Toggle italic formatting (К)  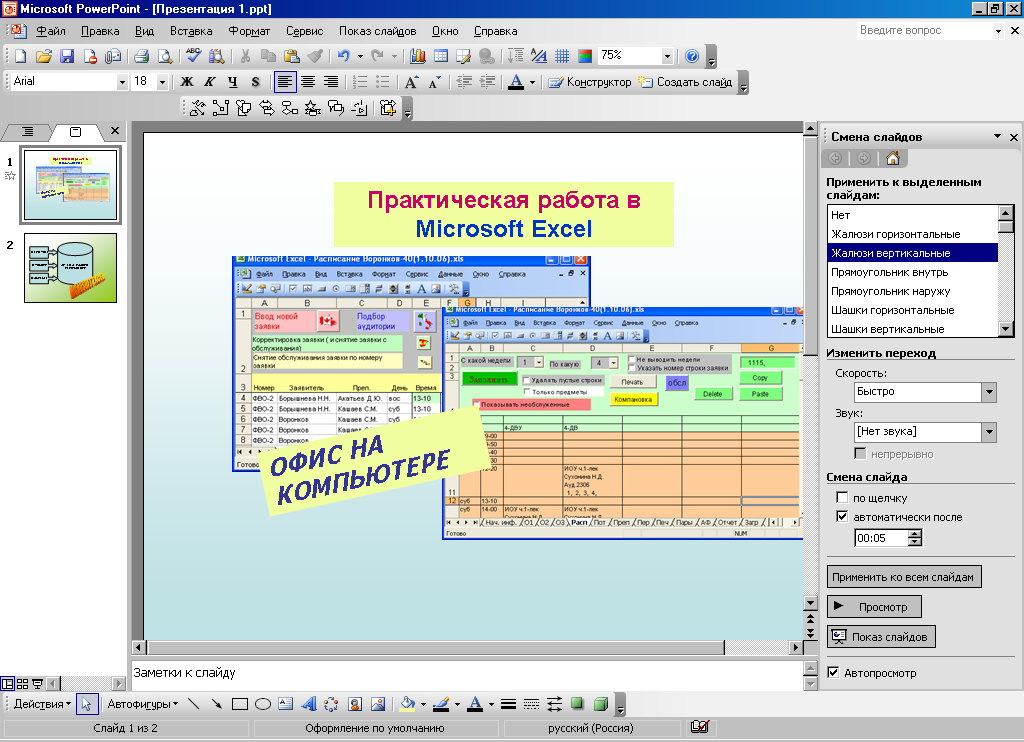point(210,82)
